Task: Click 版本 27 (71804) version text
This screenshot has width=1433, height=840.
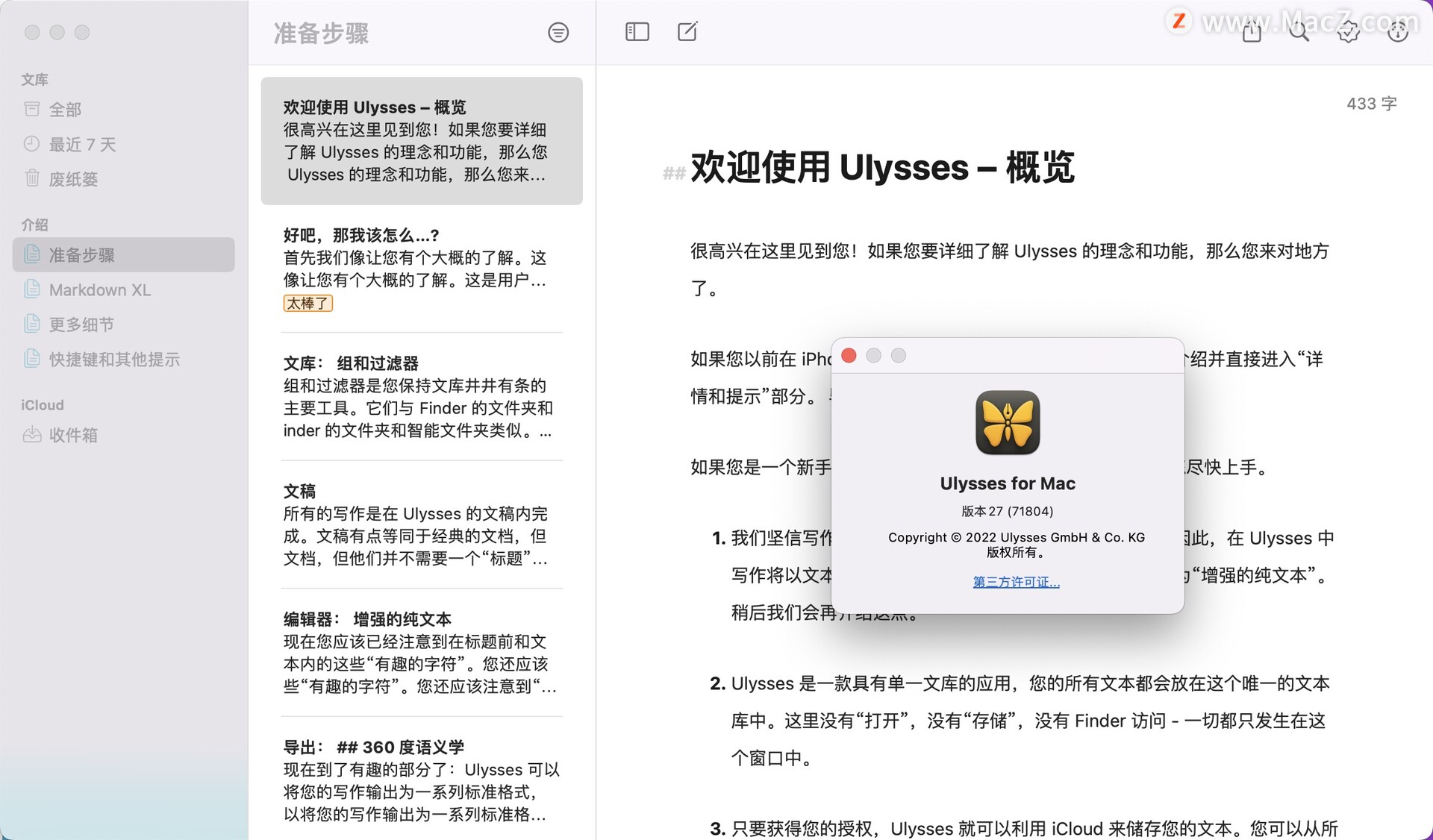Action: point(1007,511)
